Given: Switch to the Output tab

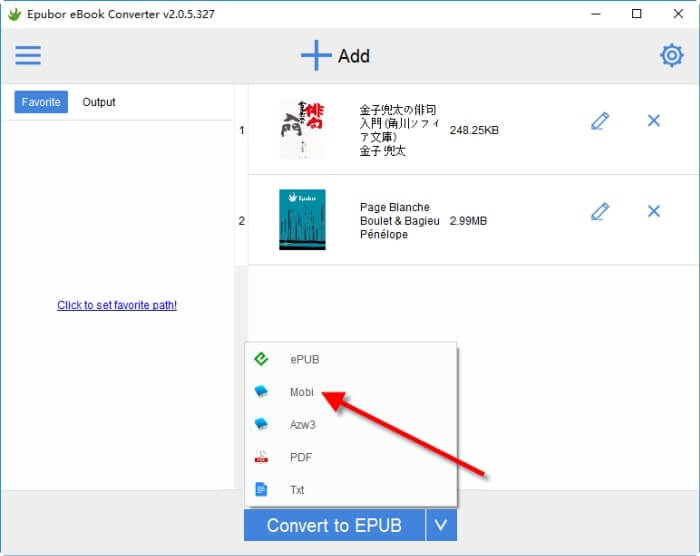Looking at the screenshot, I should (99, 102).
